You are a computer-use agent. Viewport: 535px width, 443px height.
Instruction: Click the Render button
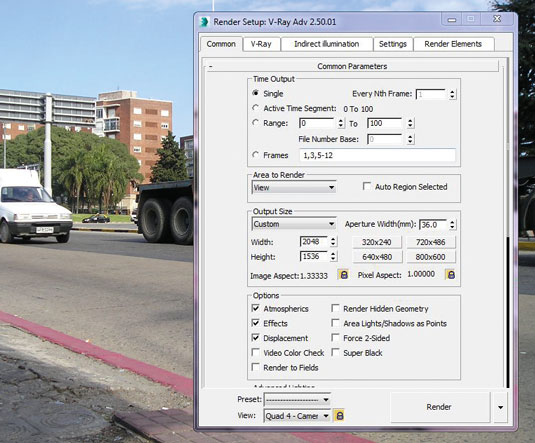439,407
